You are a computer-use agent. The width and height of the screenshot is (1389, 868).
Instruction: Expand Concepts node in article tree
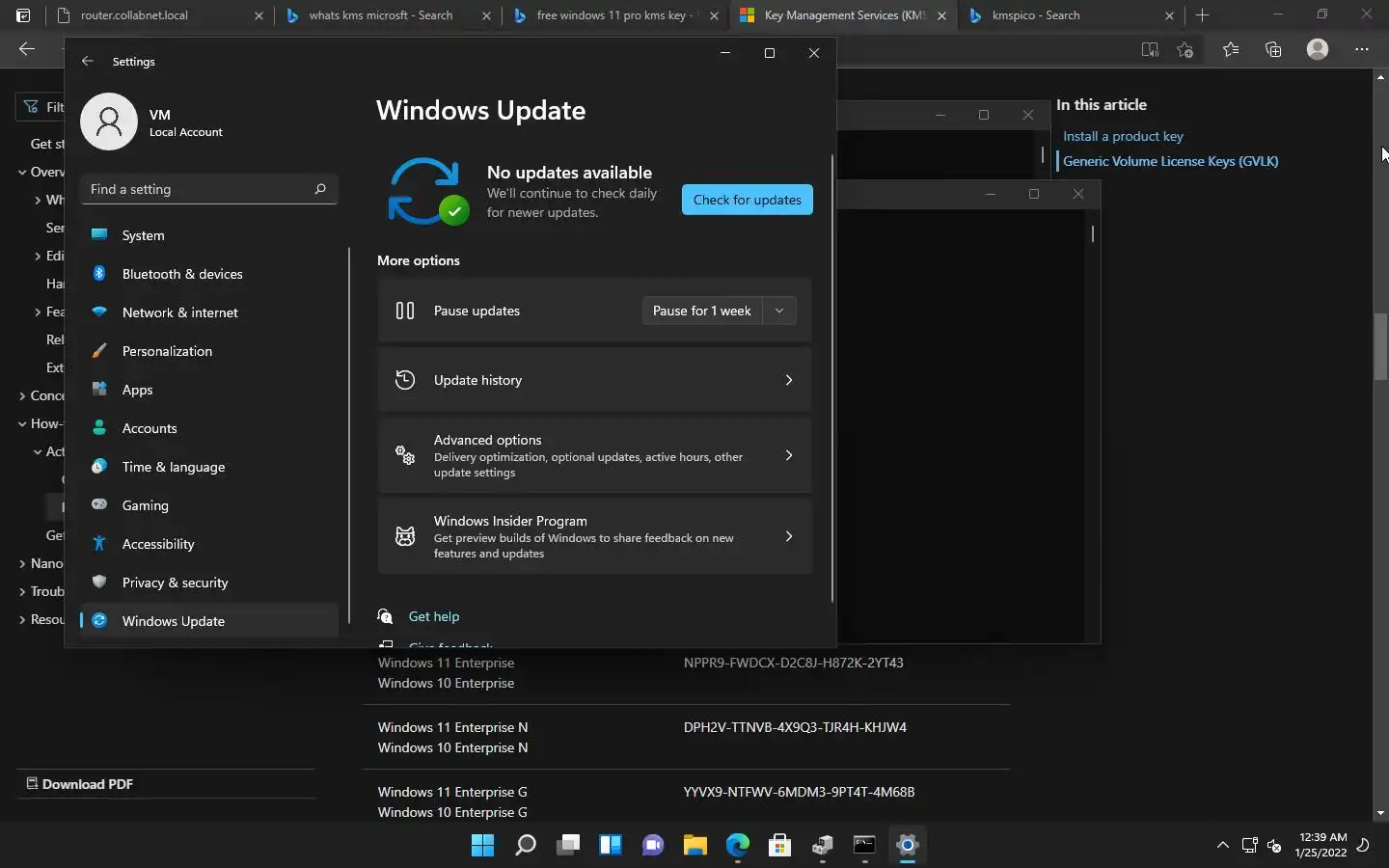coord(22,395)
